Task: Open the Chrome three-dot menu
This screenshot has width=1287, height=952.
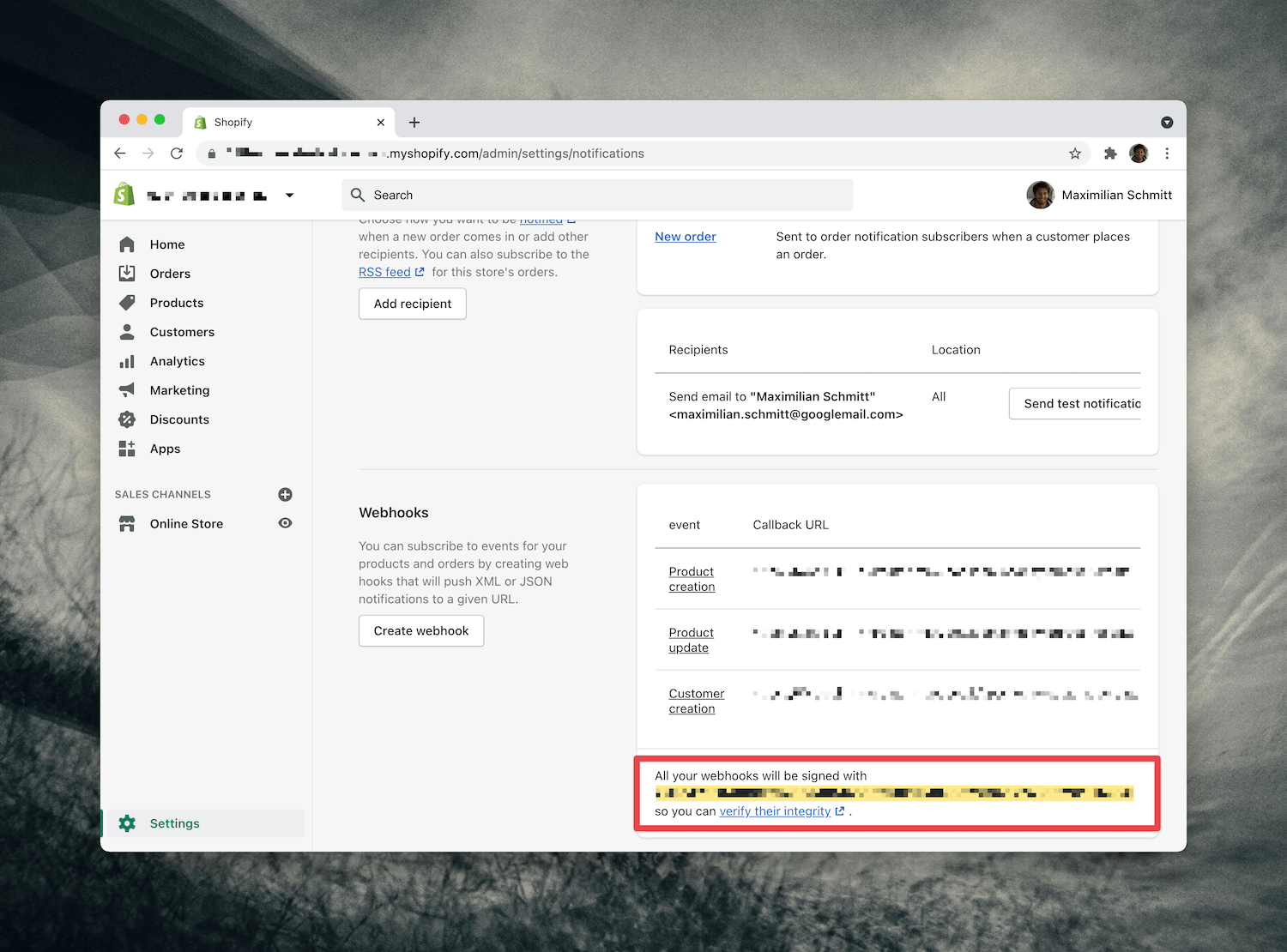Action: tap(1167, 154)
